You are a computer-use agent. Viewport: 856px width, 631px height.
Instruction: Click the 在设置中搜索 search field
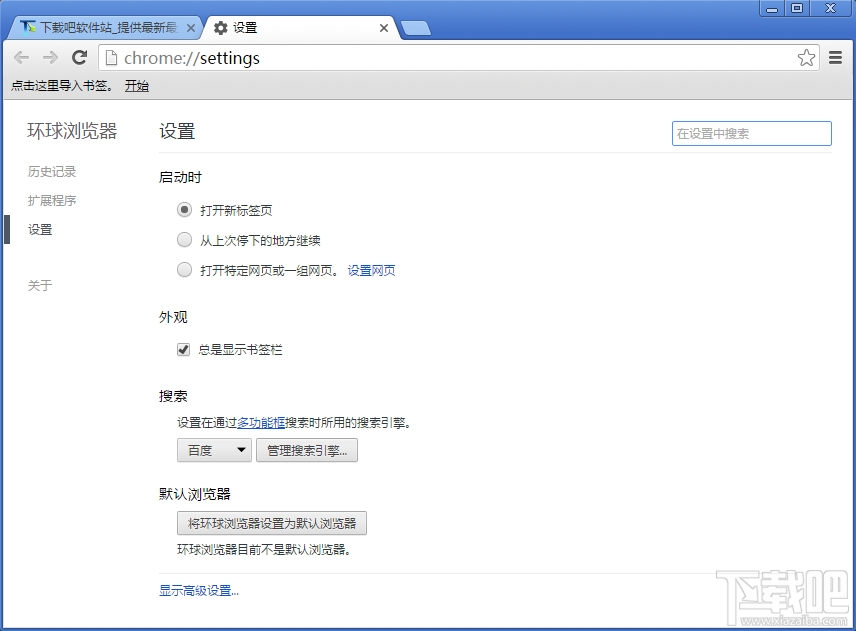pos(751,133)
